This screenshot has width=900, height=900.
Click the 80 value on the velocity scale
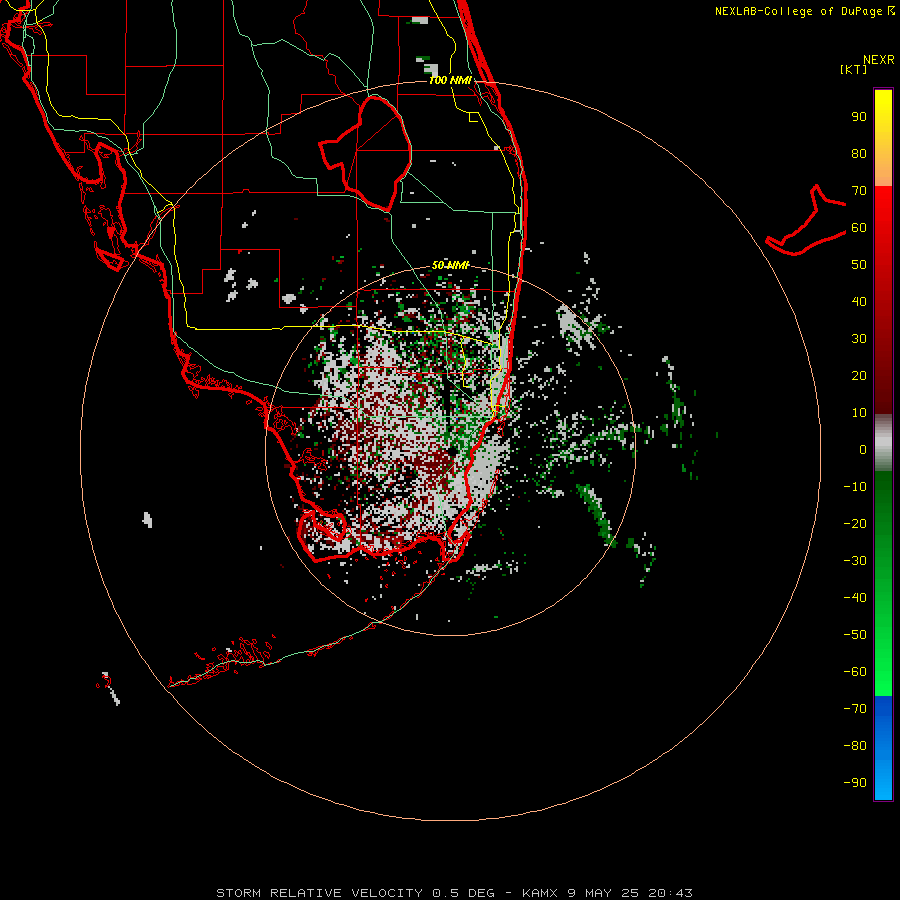click(x=859, y=154)
